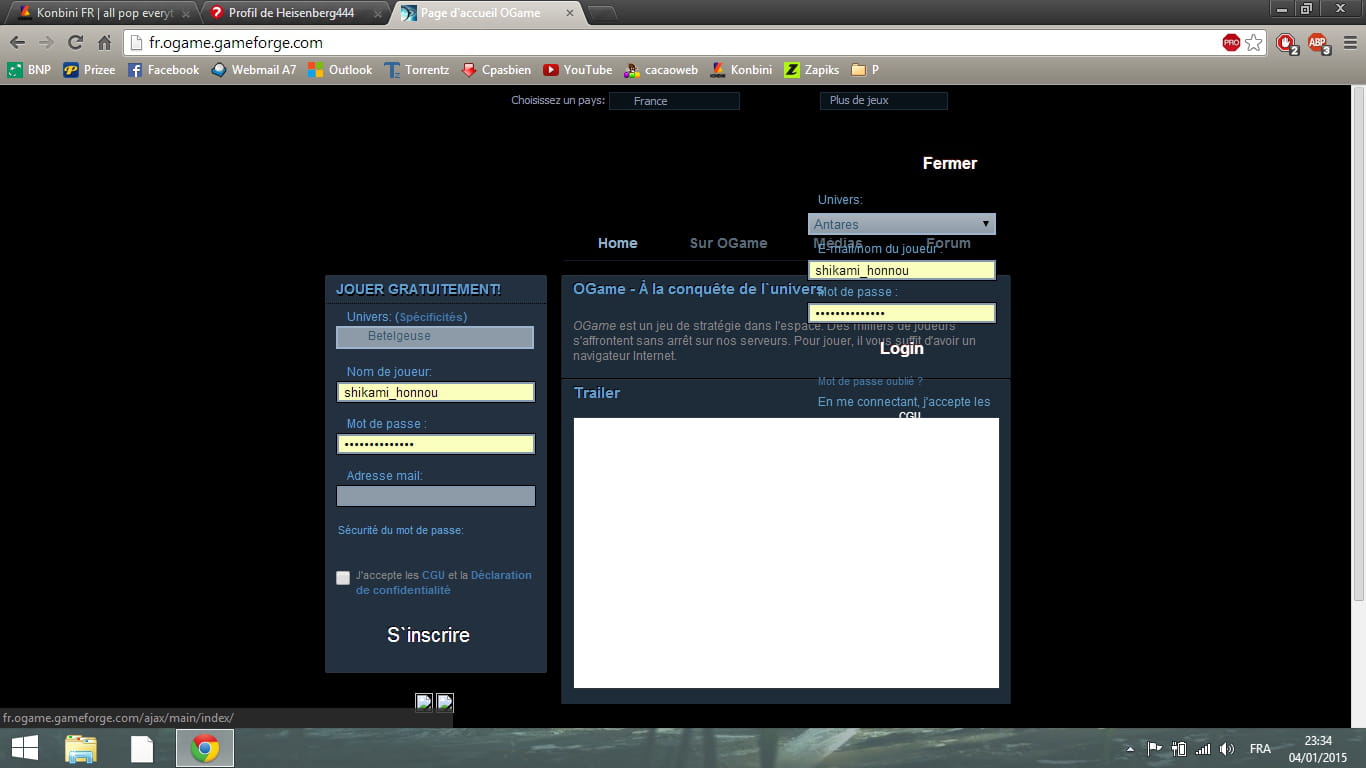Open the Zapiks bookmark
Viewport: 1366px width, 768px height.
pyautogui.click(x=812, y=70)
